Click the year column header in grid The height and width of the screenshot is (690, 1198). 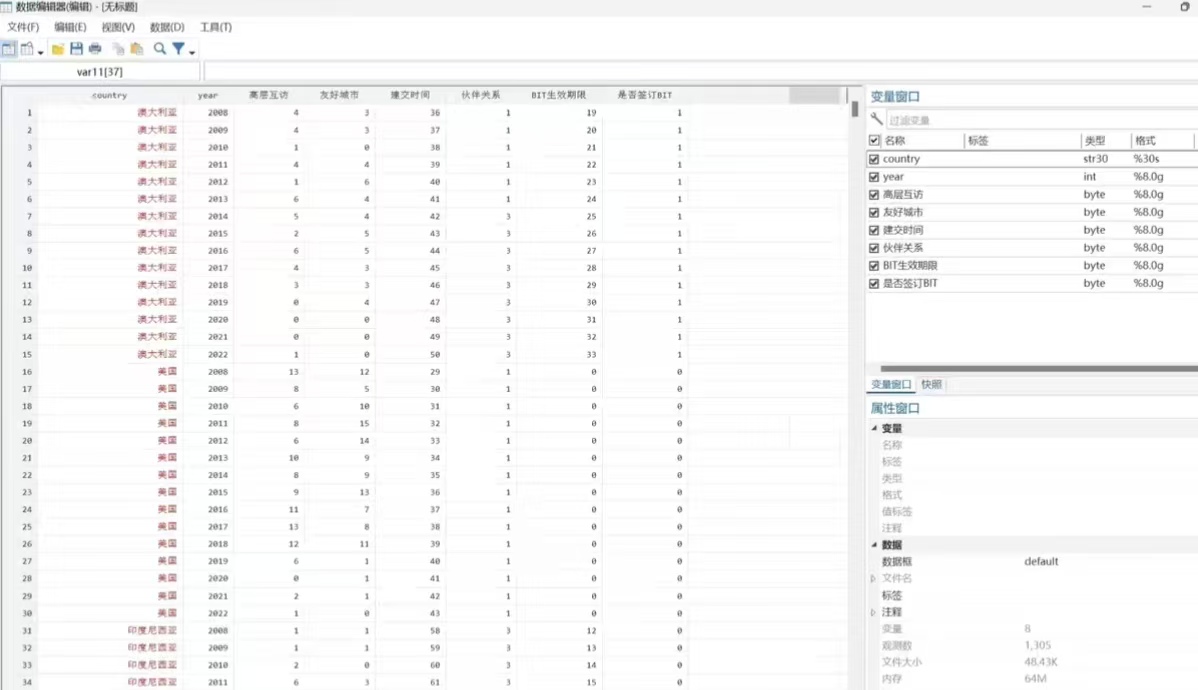tap(208, 96)
